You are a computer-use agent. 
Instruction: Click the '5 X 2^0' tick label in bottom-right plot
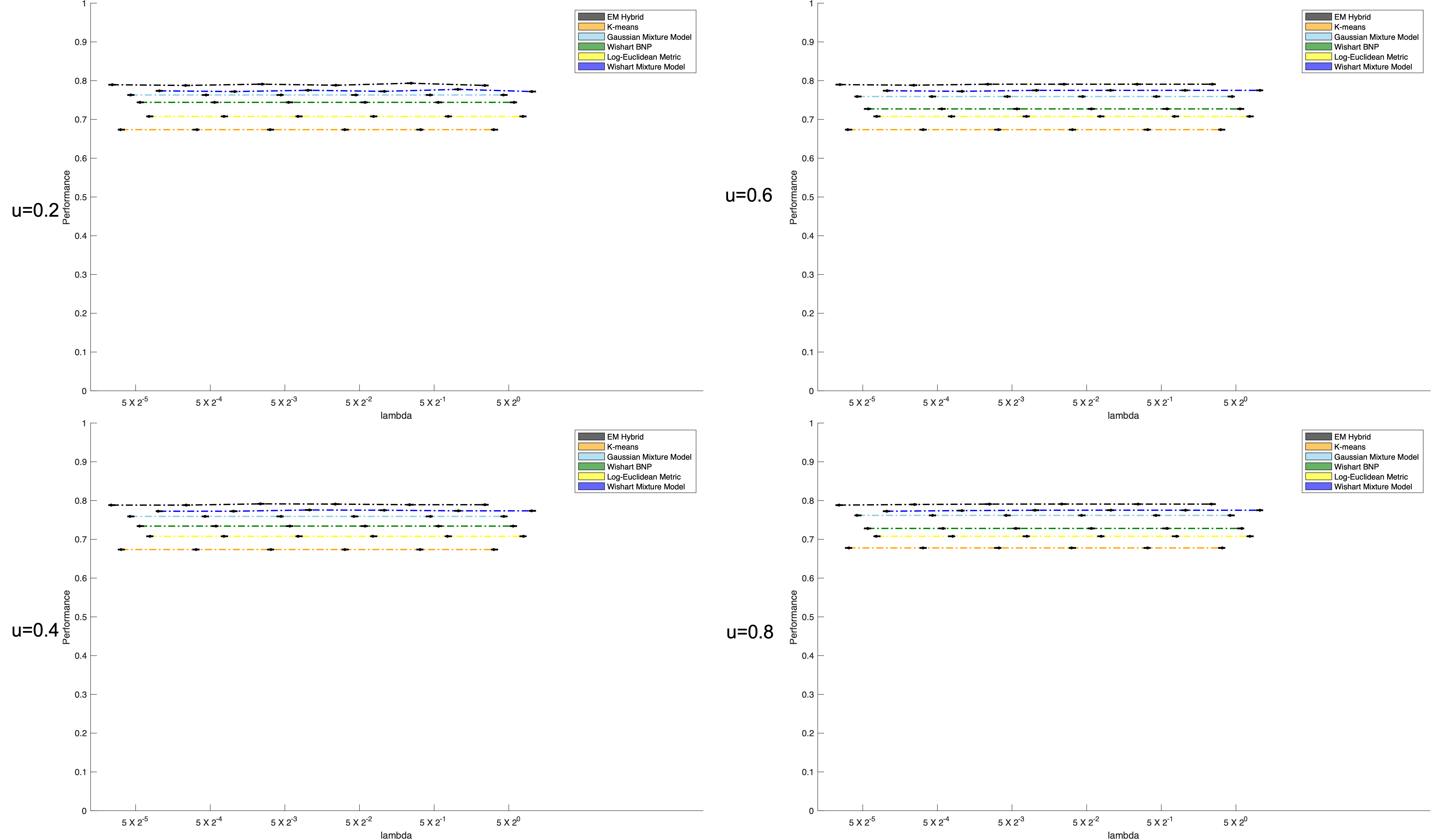[x=1235, y=822]
